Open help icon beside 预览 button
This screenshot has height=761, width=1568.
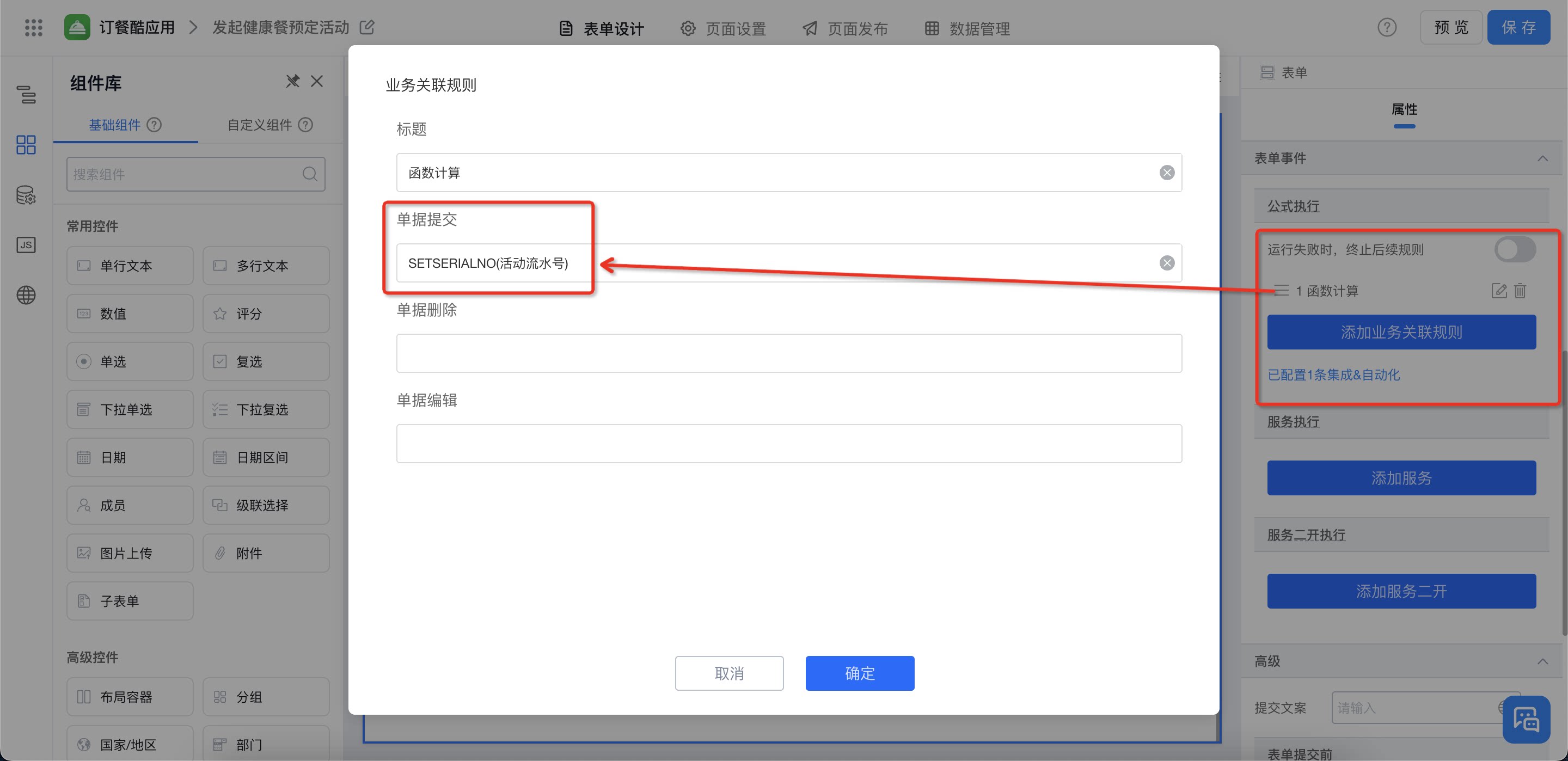[1387, 27]
